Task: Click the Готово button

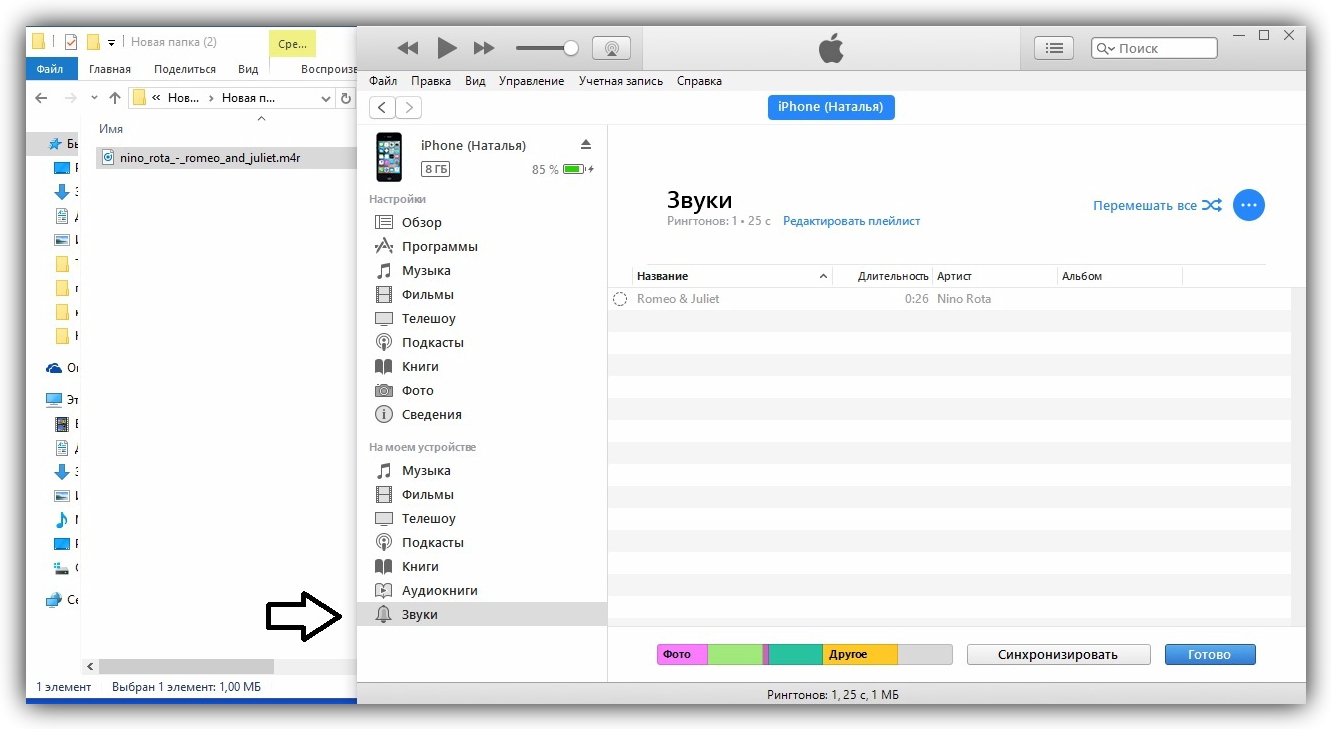Action: (1210, 654)
